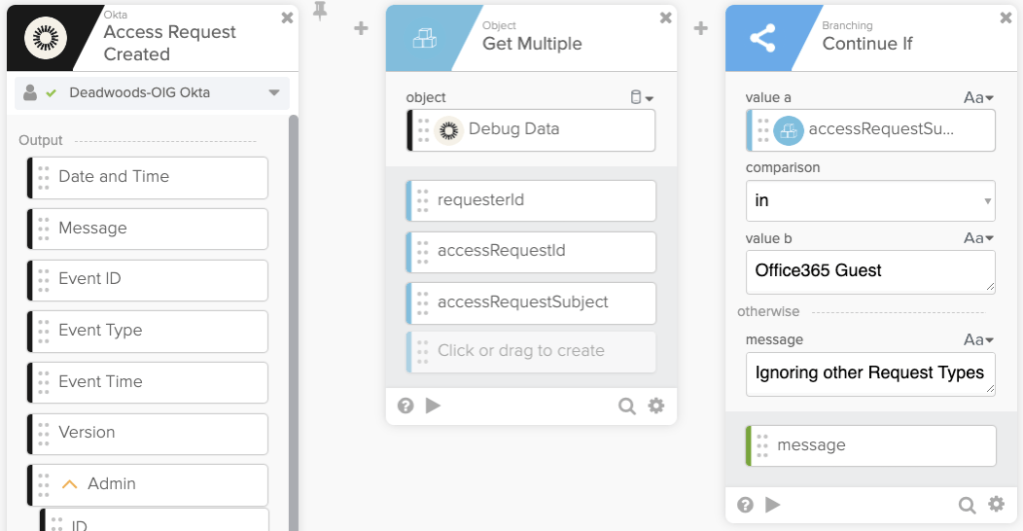This screenshot has height=531, width=1023.
Task: Open the Deadwoods-OIG Okta connection dropdown
Action: tap(274, 94)
